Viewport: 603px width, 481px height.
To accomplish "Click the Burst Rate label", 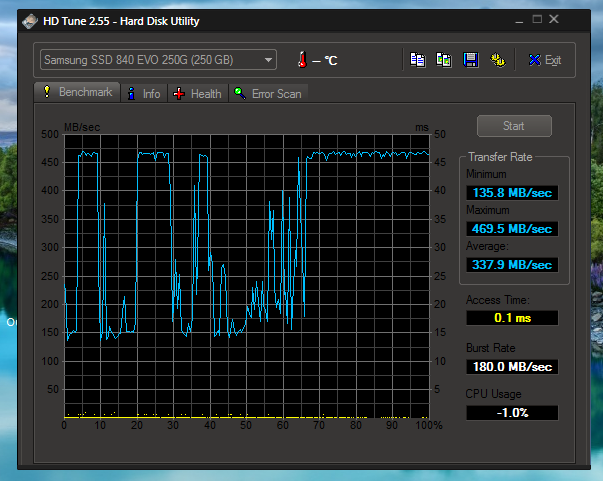I will [x=490, y=348].
